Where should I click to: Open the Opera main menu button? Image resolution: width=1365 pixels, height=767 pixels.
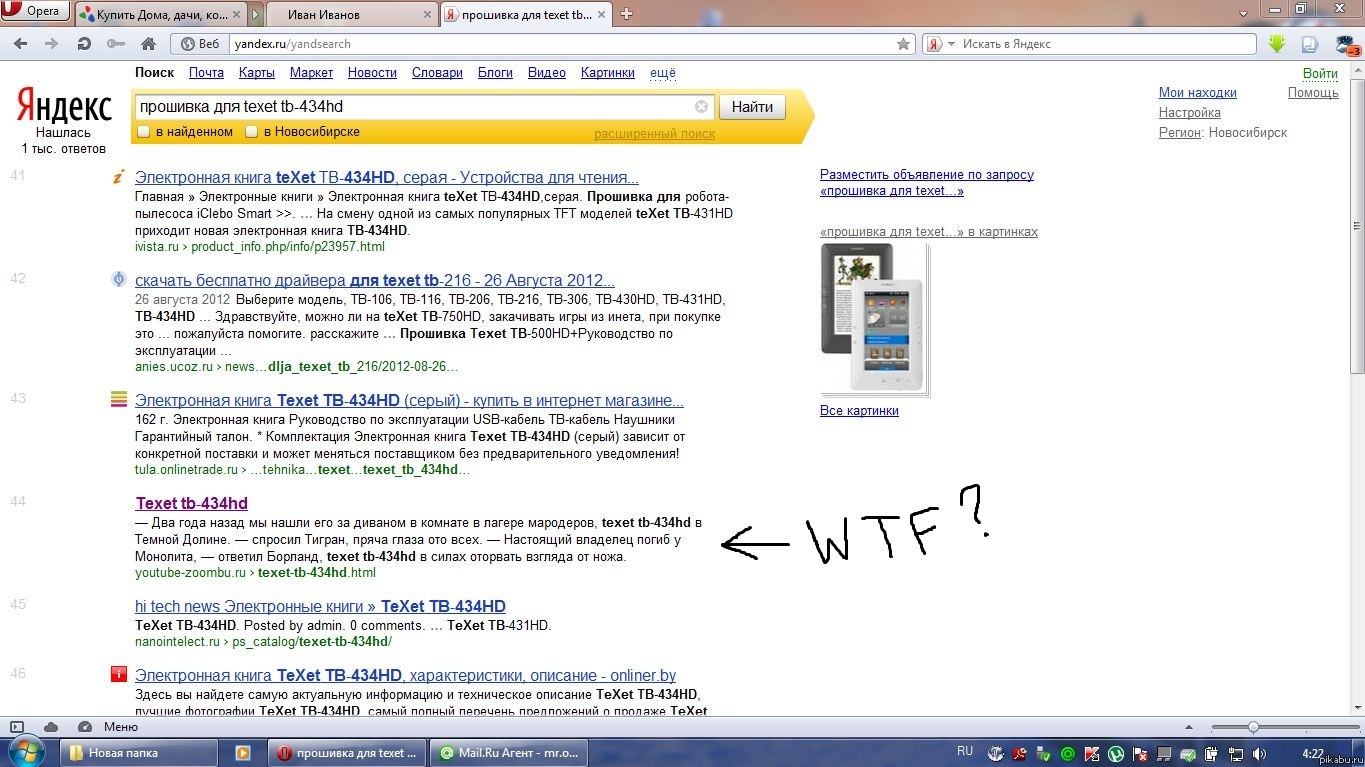click(x=35, y=12)
